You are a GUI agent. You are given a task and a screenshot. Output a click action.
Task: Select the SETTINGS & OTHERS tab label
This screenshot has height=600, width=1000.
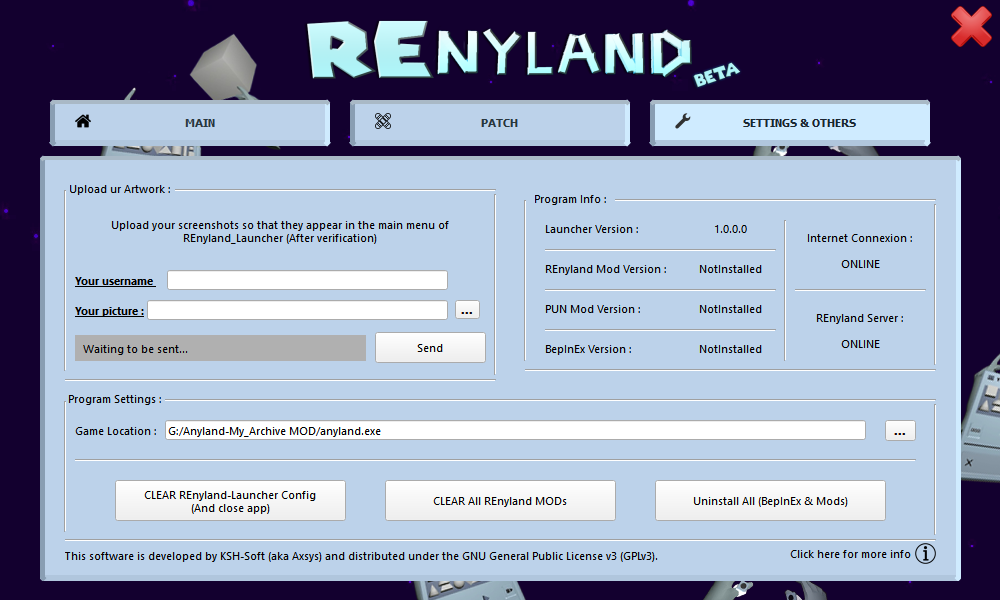[x=799, y=123]
